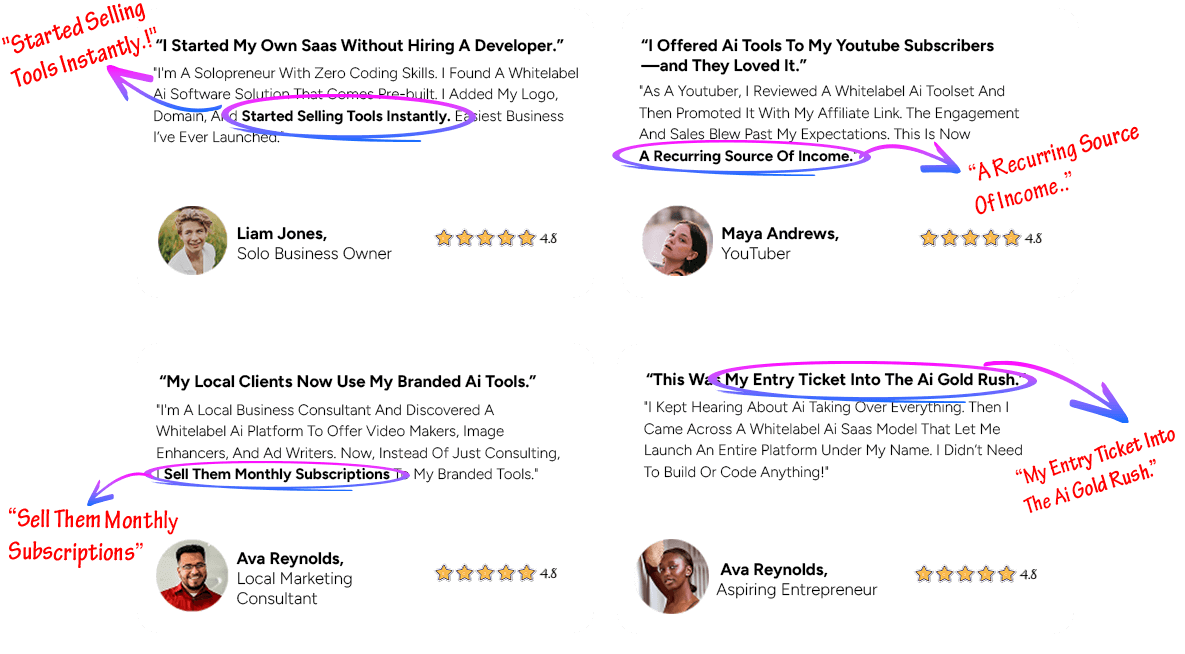Click the circled "Started Selling Tools Instantly." phrase
Screen dimensions: 1185x654
pos(345,116)
